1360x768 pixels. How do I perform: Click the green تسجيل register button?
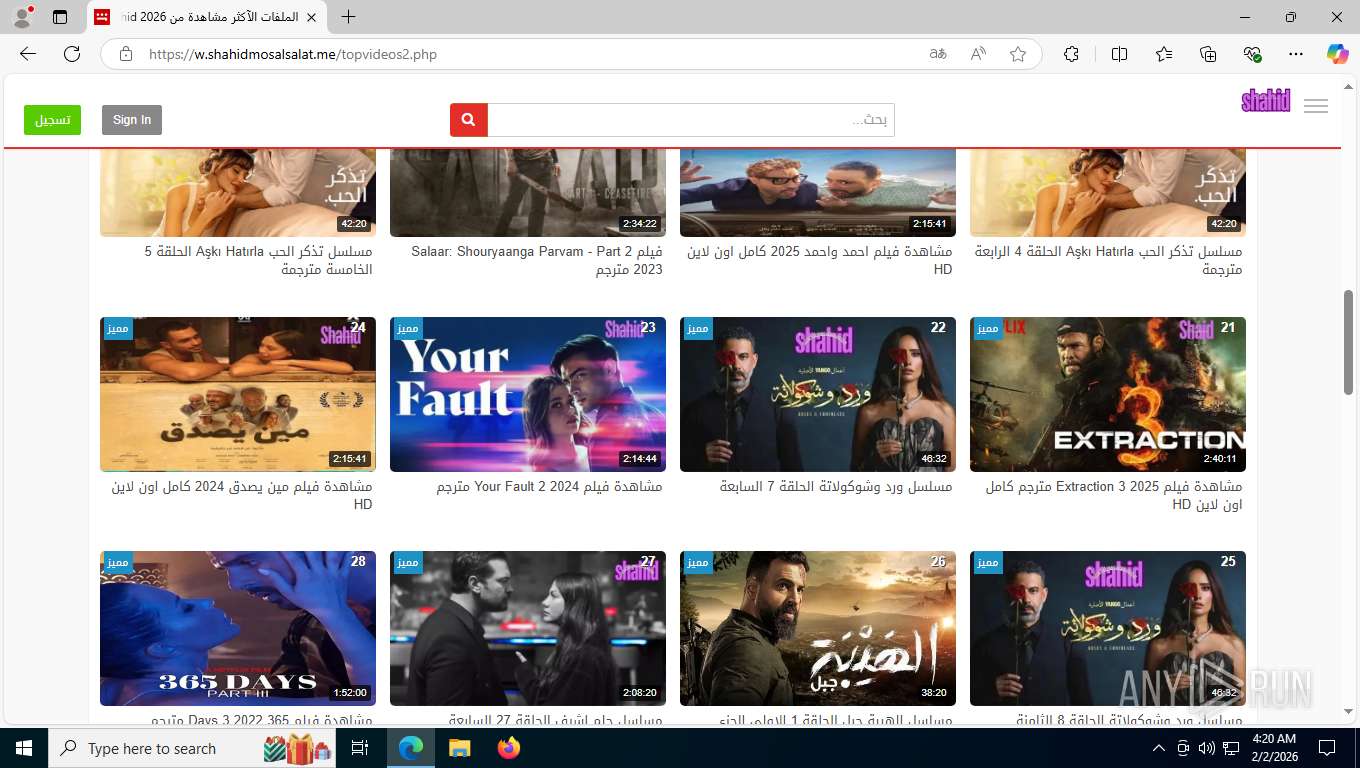[52, 120]
